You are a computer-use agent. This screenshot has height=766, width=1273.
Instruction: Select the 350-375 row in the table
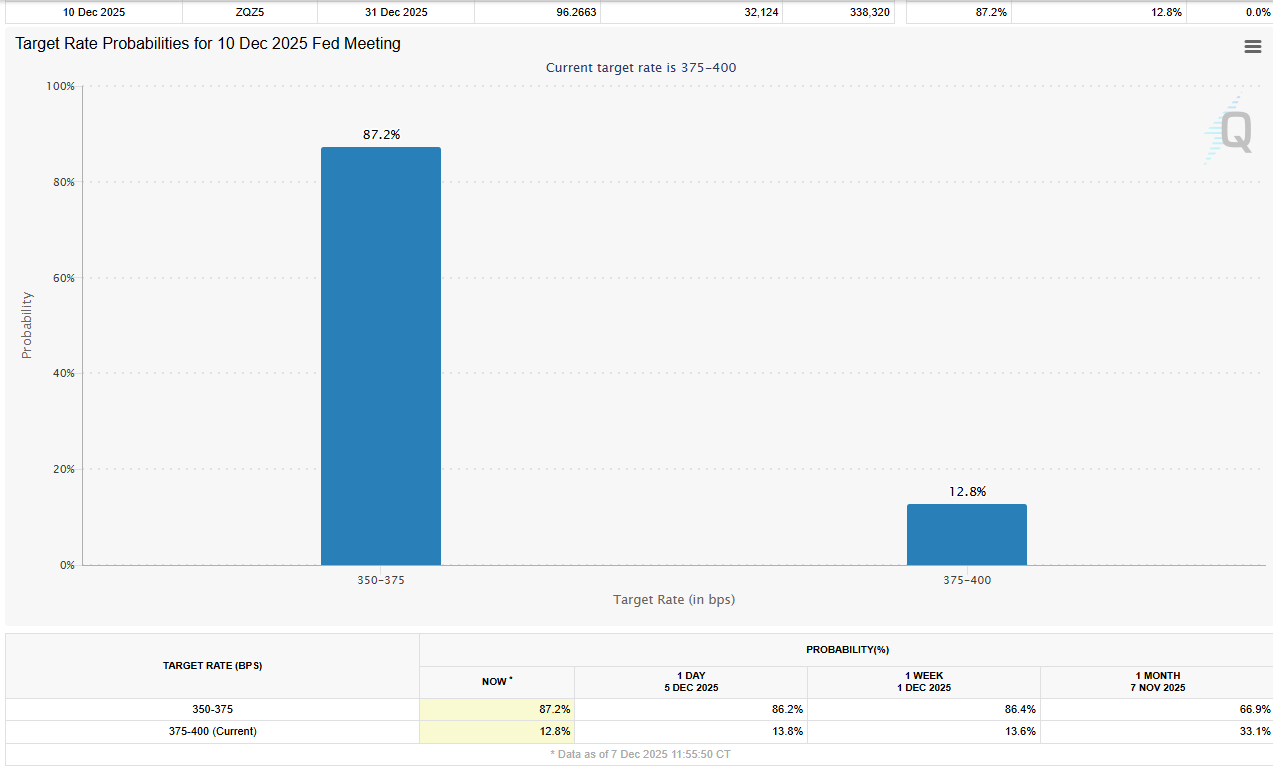pos(212,709)
